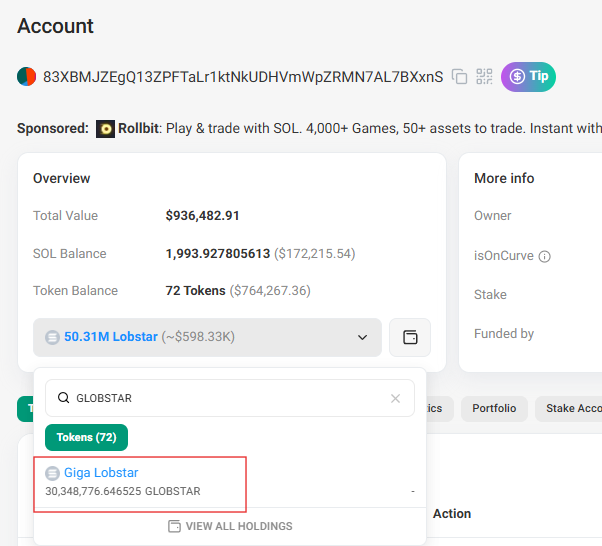
Task: Copy the account address icon
Action: pos(459,76)
